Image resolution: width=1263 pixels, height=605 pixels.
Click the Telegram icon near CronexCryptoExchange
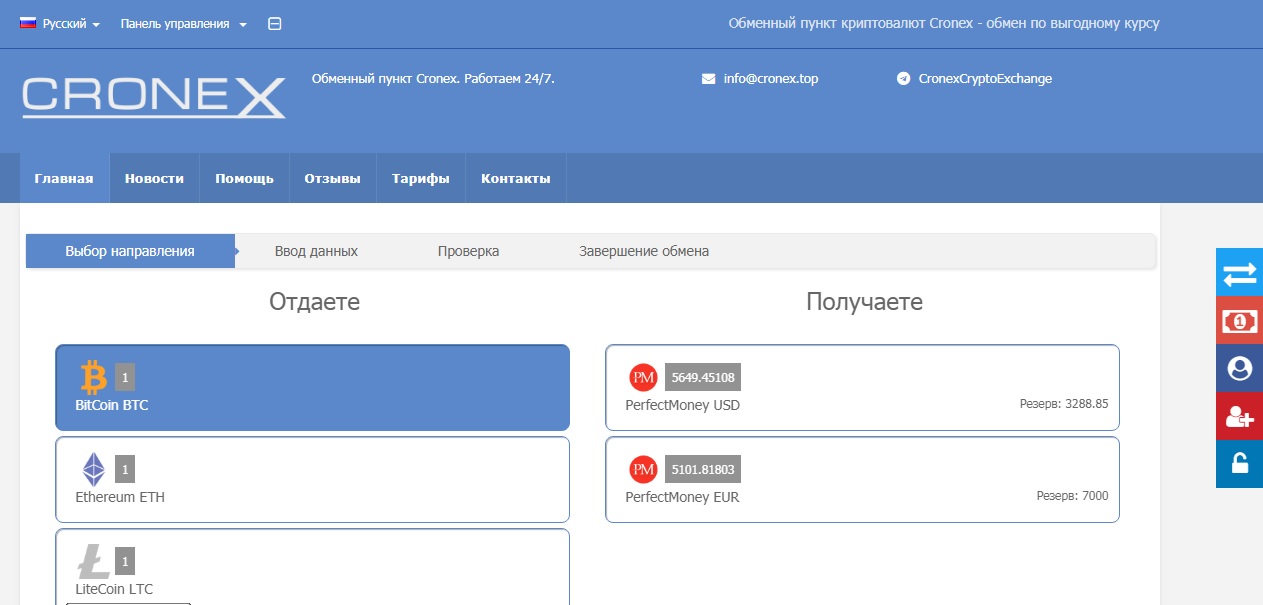pos(903,79)
